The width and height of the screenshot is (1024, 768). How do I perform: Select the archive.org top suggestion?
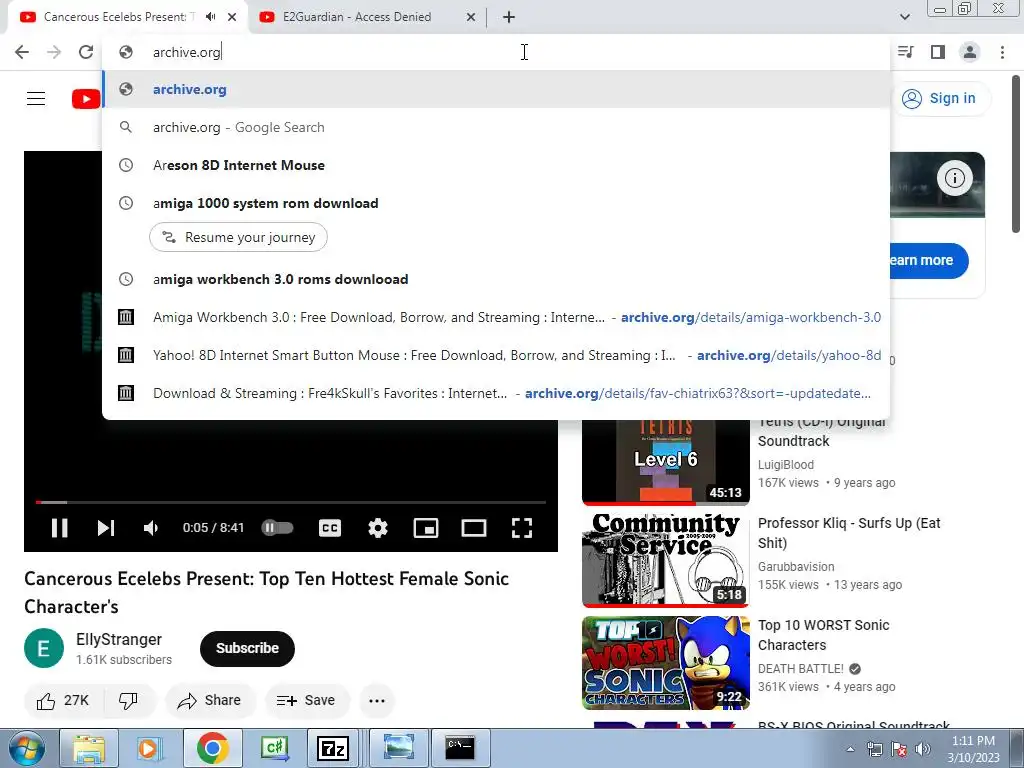(x=496, y=89)
